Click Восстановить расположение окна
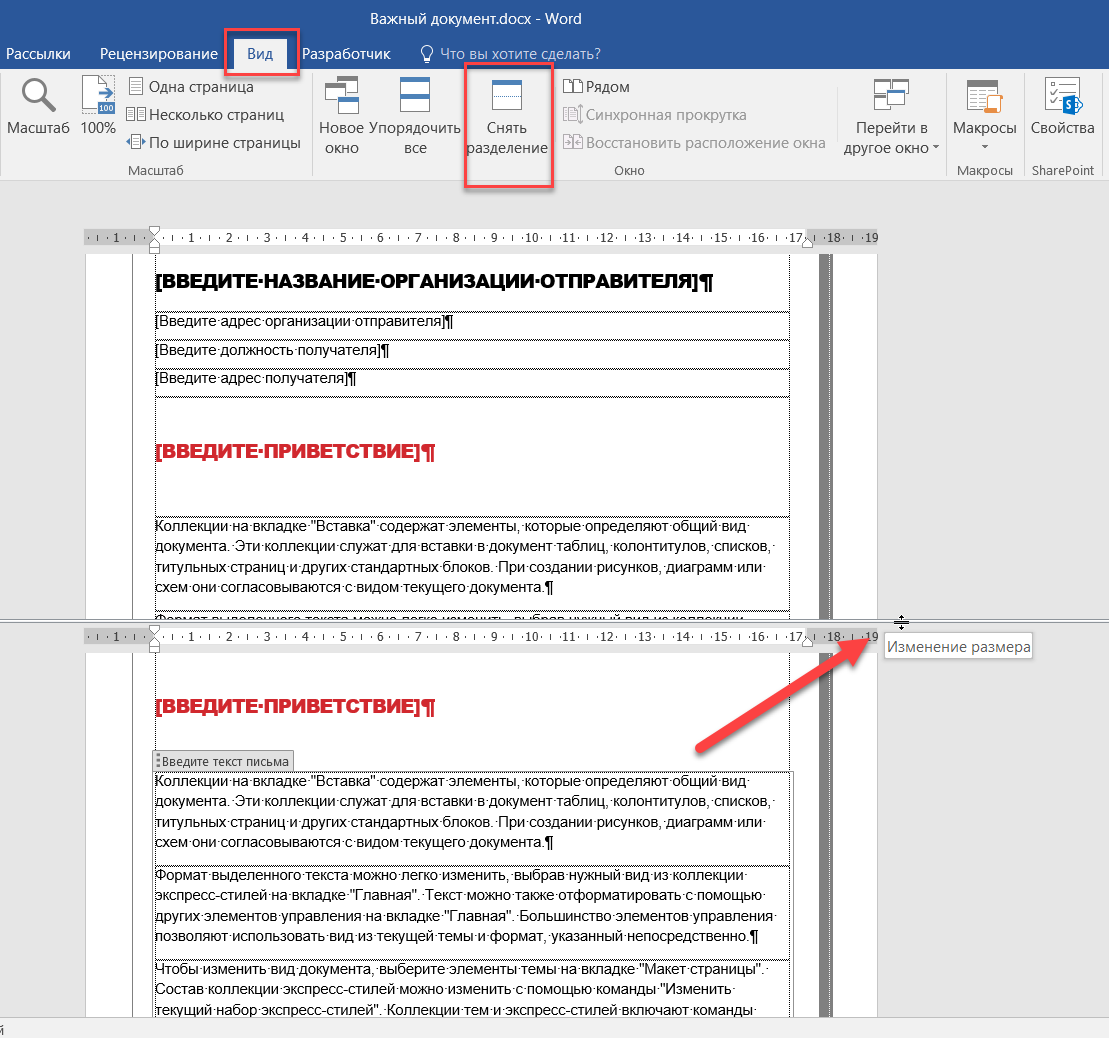 pos(694,143)
